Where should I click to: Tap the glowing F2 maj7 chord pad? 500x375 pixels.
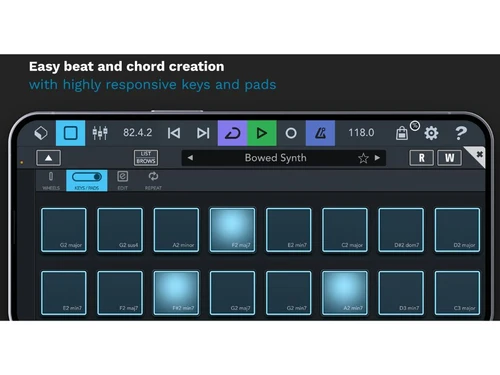click(x=232, y=230)
